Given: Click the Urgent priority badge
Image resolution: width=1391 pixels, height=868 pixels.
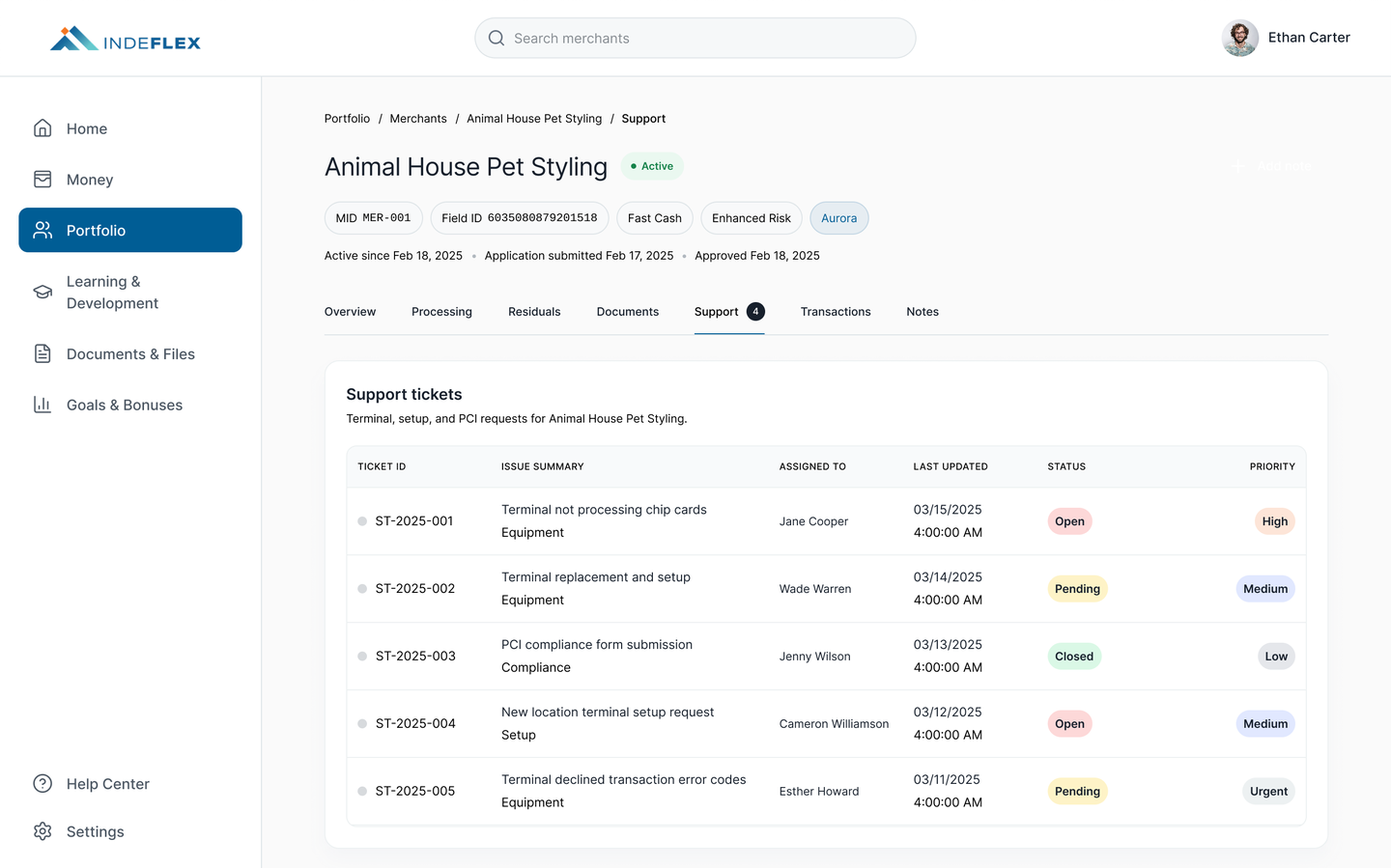Looking at the screenshot, I should (1268, 792).
